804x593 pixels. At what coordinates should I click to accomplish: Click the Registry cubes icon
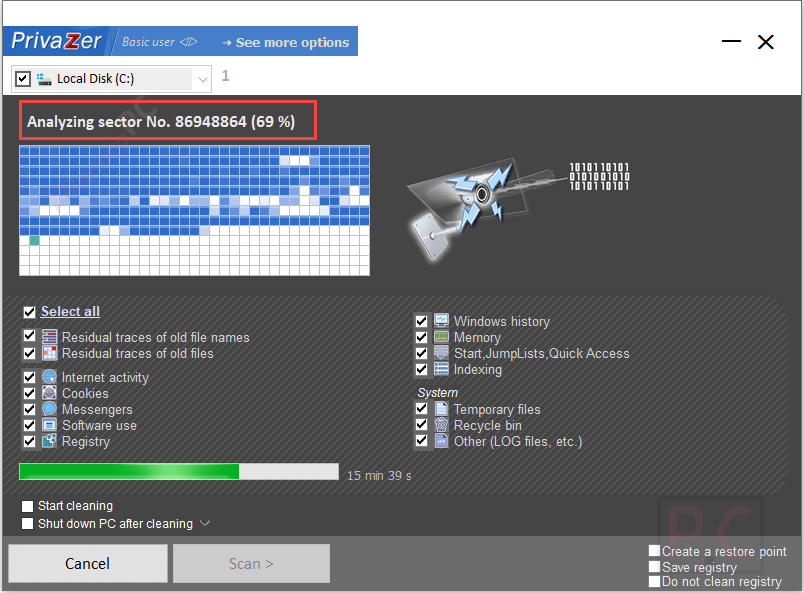[x=49, y=441]
